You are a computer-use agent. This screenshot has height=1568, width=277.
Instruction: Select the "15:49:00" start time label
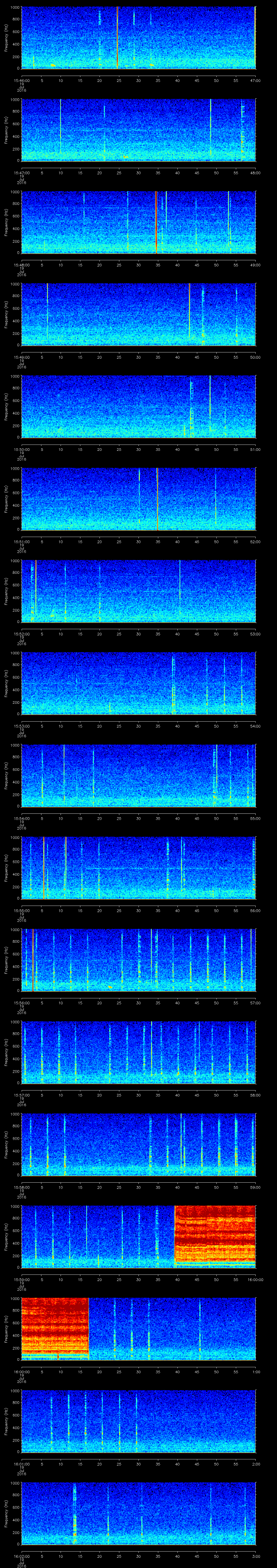click(x=21, y=357)
